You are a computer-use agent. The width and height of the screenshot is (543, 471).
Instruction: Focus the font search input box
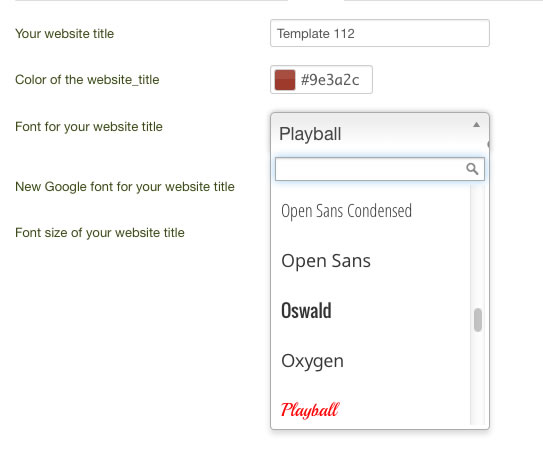[380, 169]
